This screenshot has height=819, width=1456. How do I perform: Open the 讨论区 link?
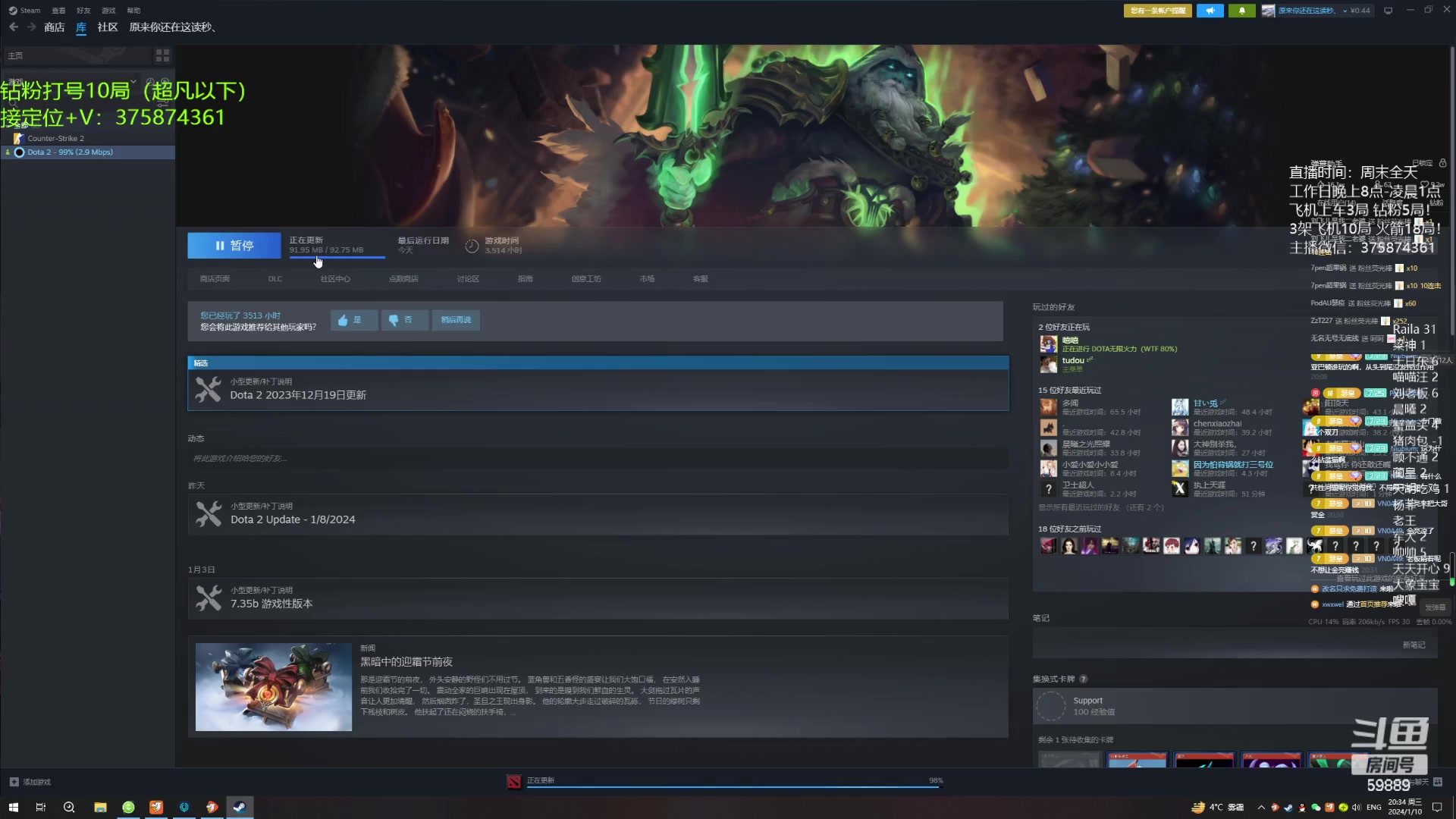(468, 279)
